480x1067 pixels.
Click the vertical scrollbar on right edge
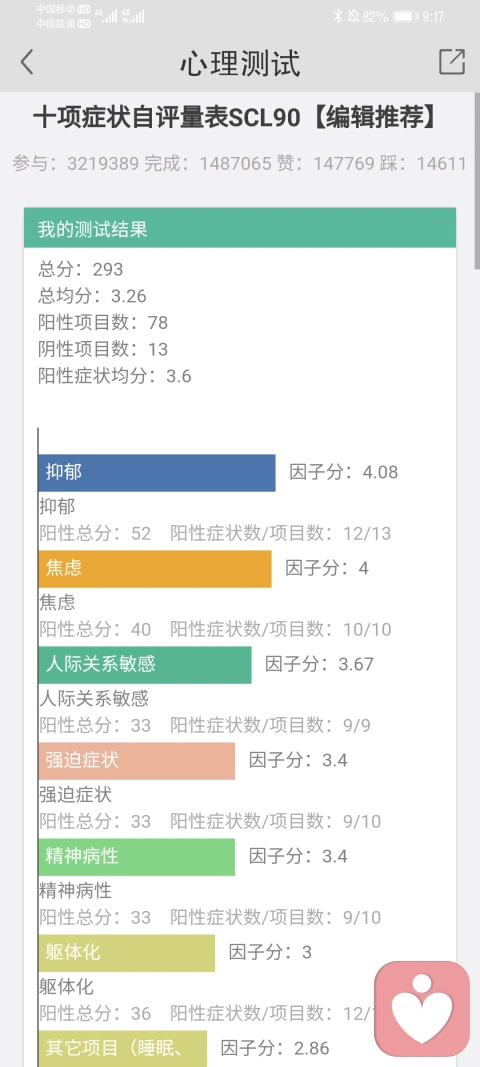(477, 184)
